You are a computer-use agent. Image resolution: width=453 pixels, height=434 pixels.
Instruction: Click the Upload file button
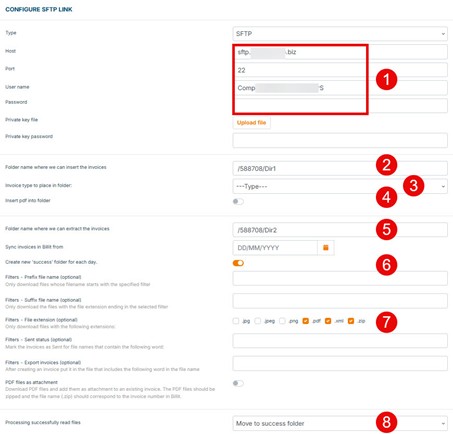click(x=251, y=123)
